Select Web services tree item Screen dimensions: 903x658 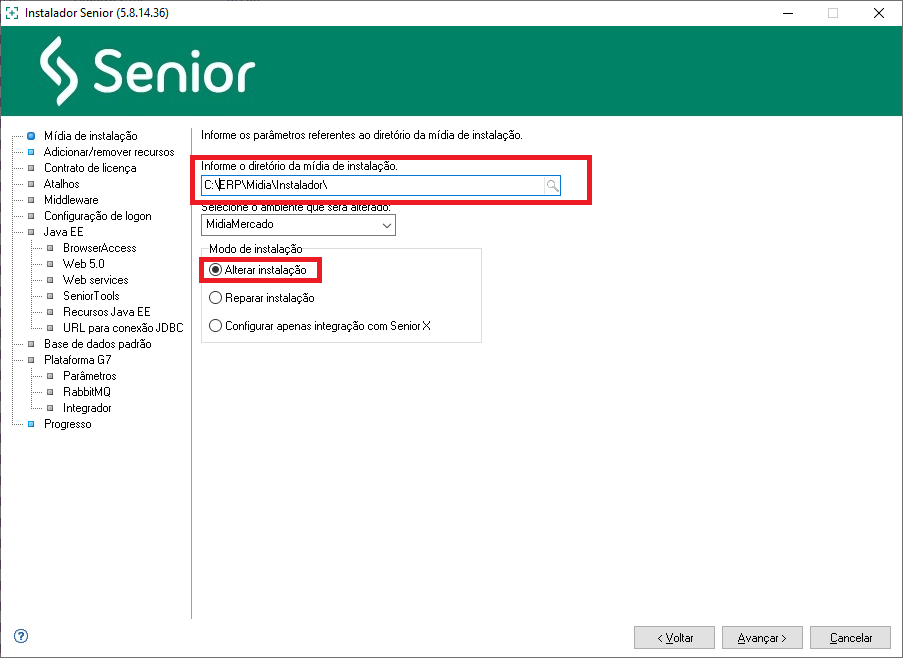[96, 280]
